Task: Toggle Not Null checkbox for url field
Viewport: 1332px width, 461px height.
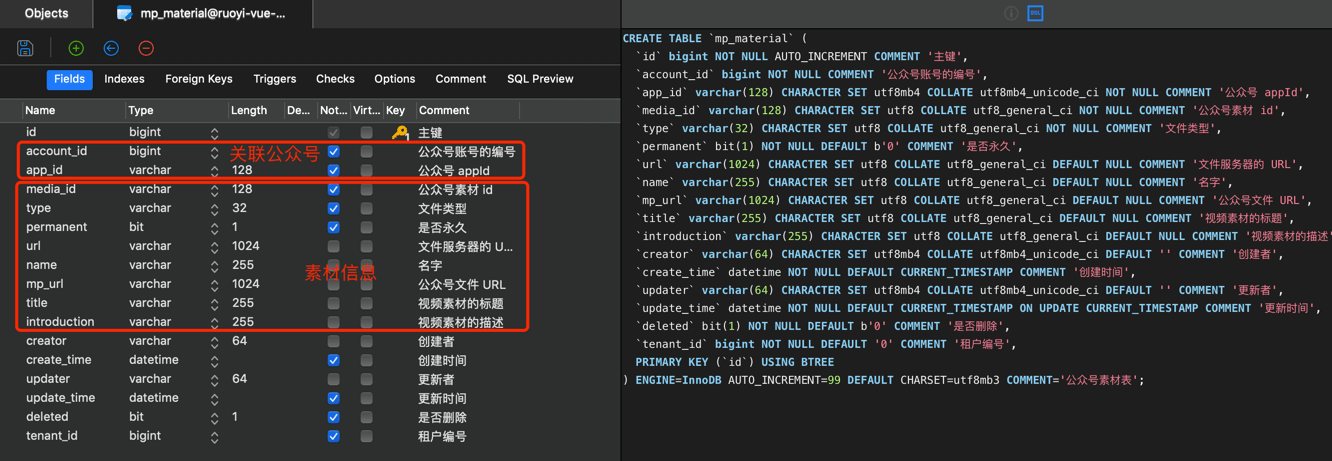Action: [x=333, y=246]
